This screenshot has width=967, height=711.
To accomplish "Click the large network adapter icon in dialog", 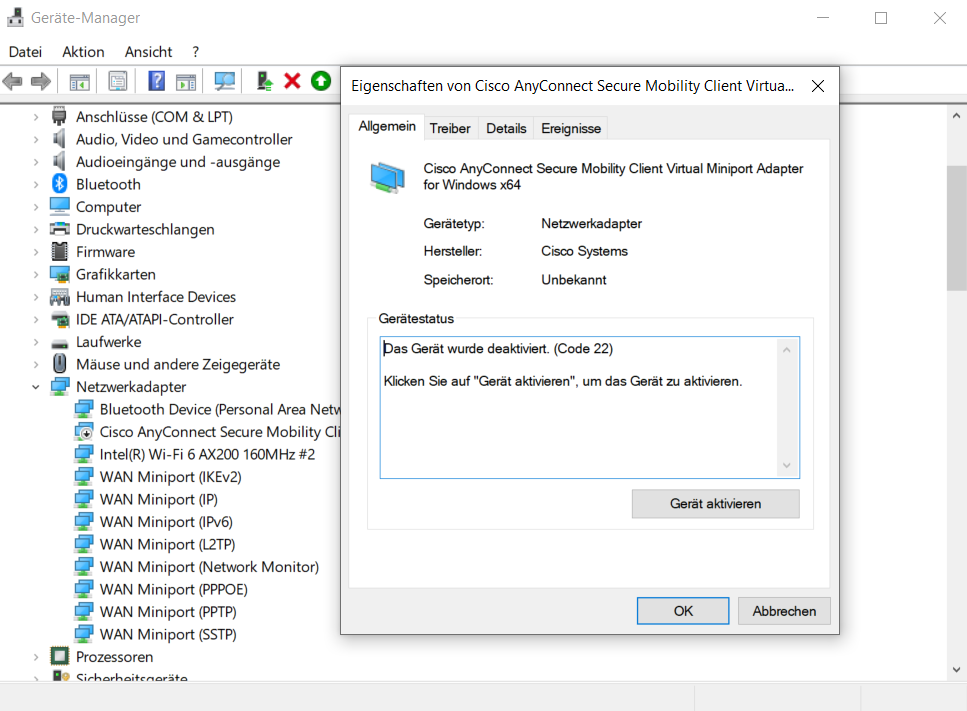I will [388, 178].
